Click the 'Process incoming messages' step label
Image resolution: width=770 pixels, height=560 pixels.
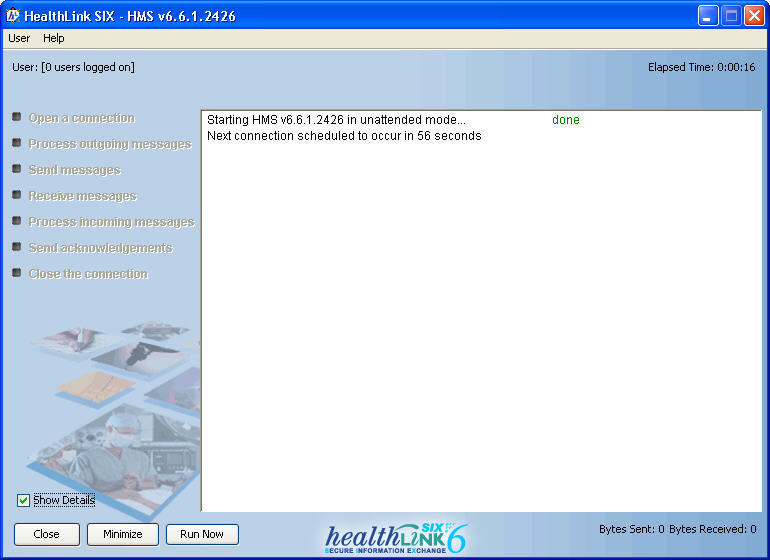pyautogui.click(x=111, y=222)
